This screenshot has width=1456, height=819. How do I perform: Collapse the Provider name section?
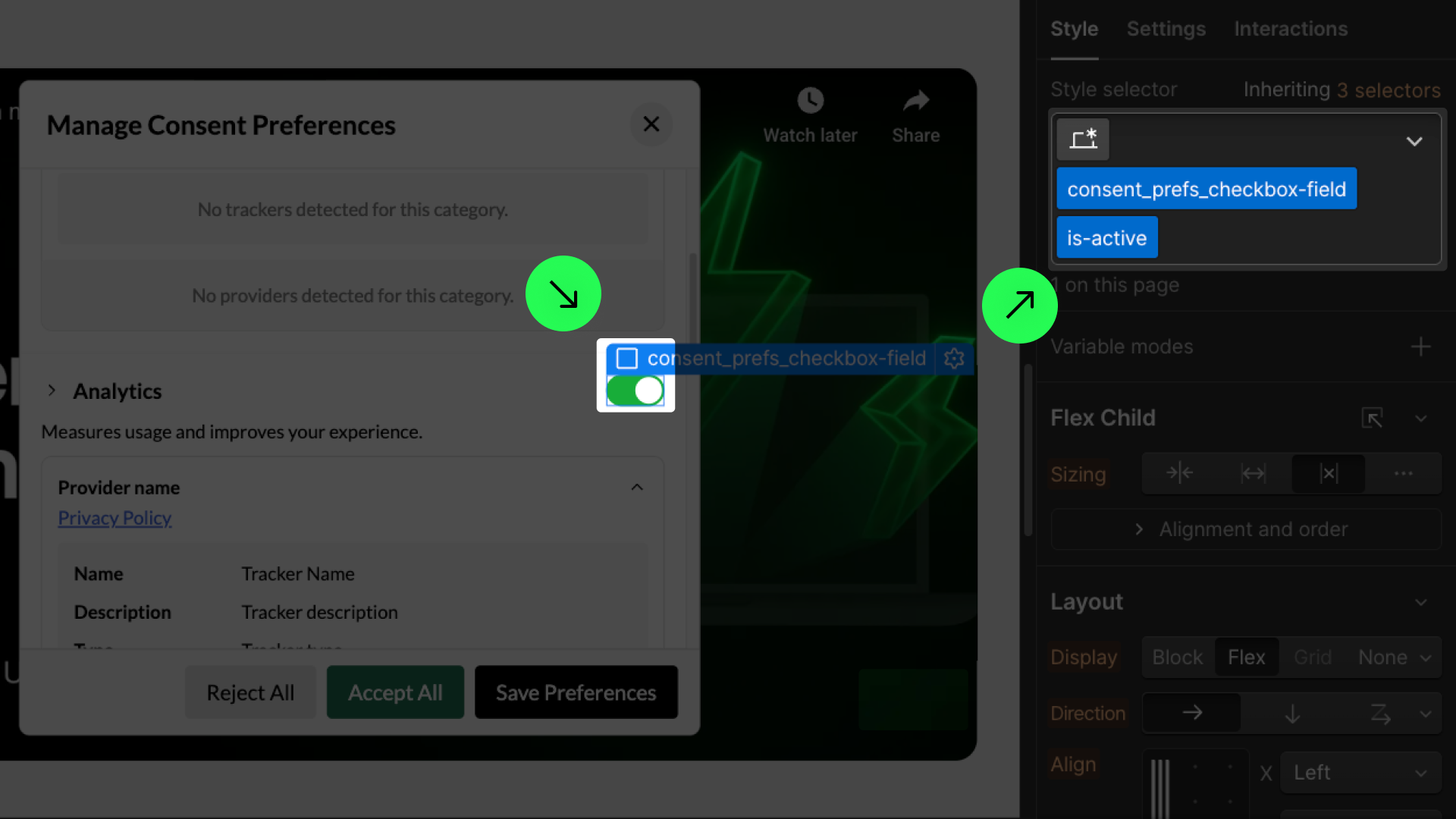[637, 488]
